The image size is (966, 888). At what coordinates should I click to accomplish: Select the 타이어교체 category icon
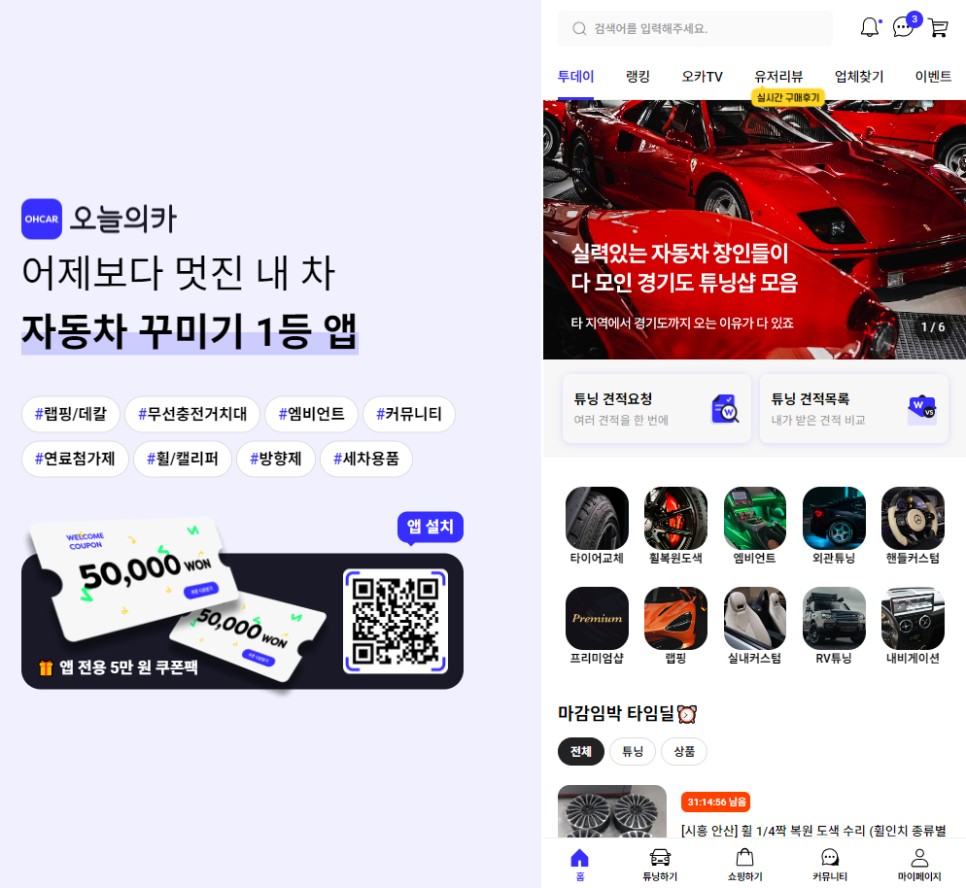(597, 520)
